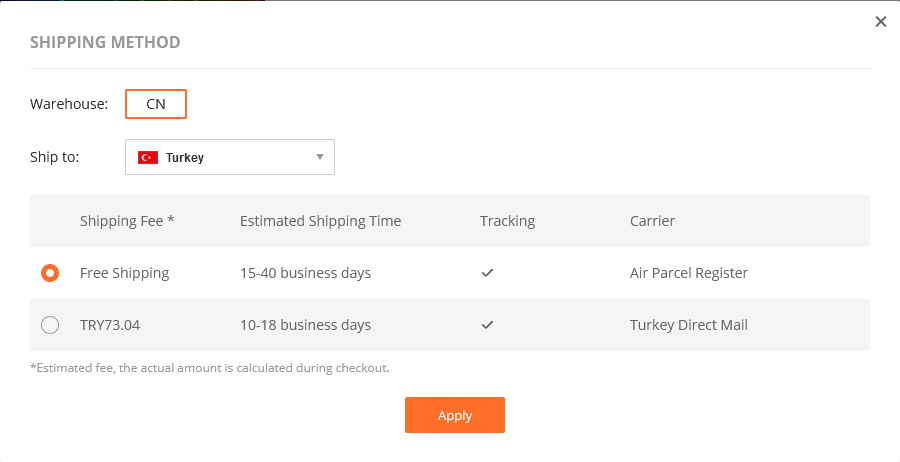Select the Free Shipping radio button
Screen dimensions: 900x462
coord(50,273)
